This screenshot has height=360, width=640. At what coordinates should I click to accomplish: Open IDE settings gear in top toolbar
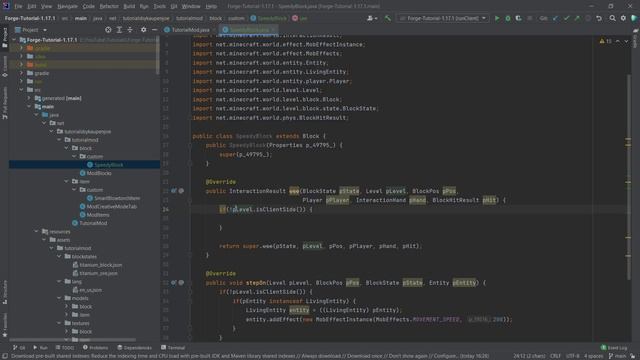623,18
